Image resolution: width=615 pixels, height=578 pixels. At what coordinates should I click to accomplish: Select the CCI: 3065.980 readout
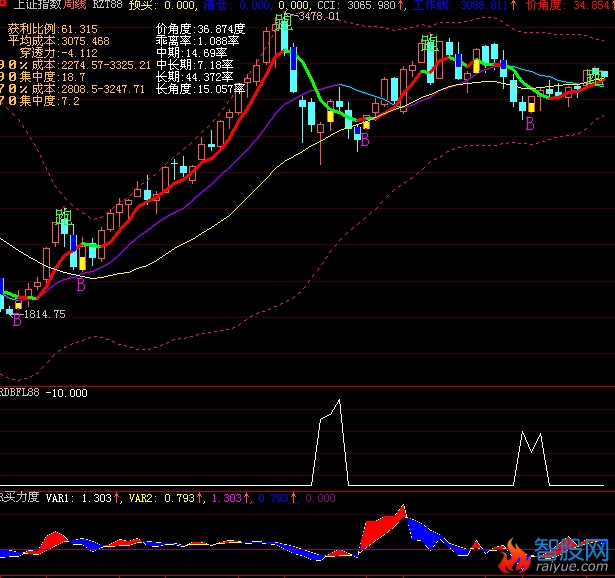(360, 5)
